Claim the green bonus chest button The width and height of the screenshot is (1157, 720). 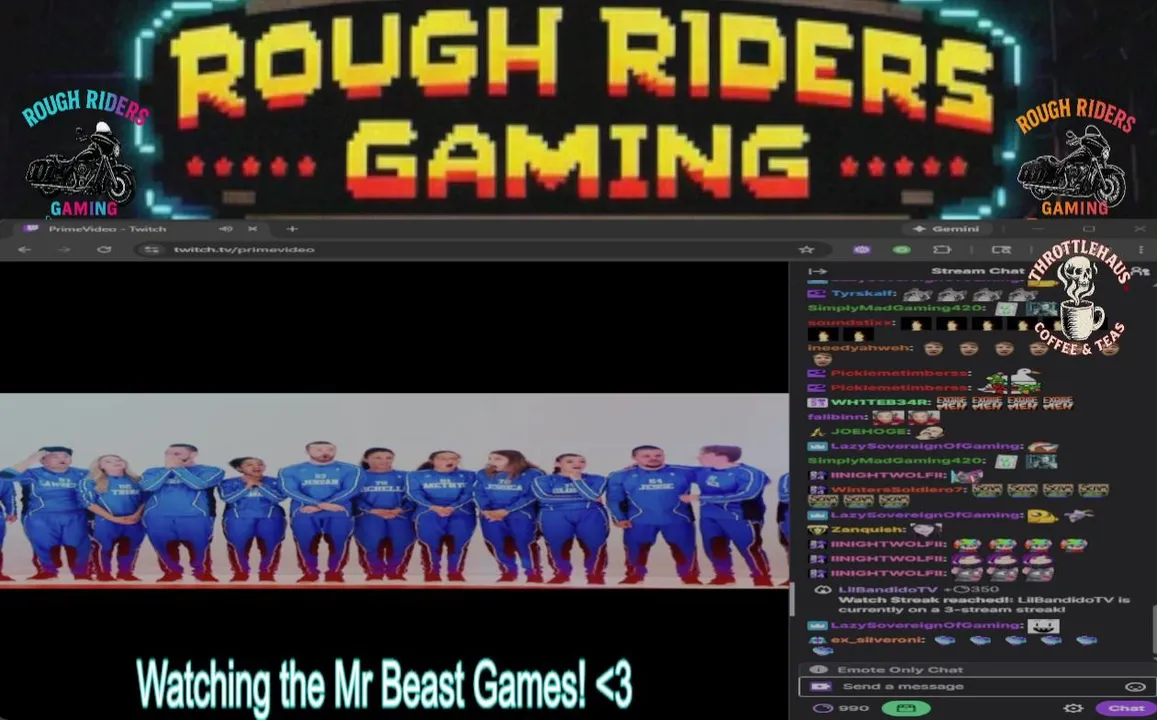coord(905,708)
